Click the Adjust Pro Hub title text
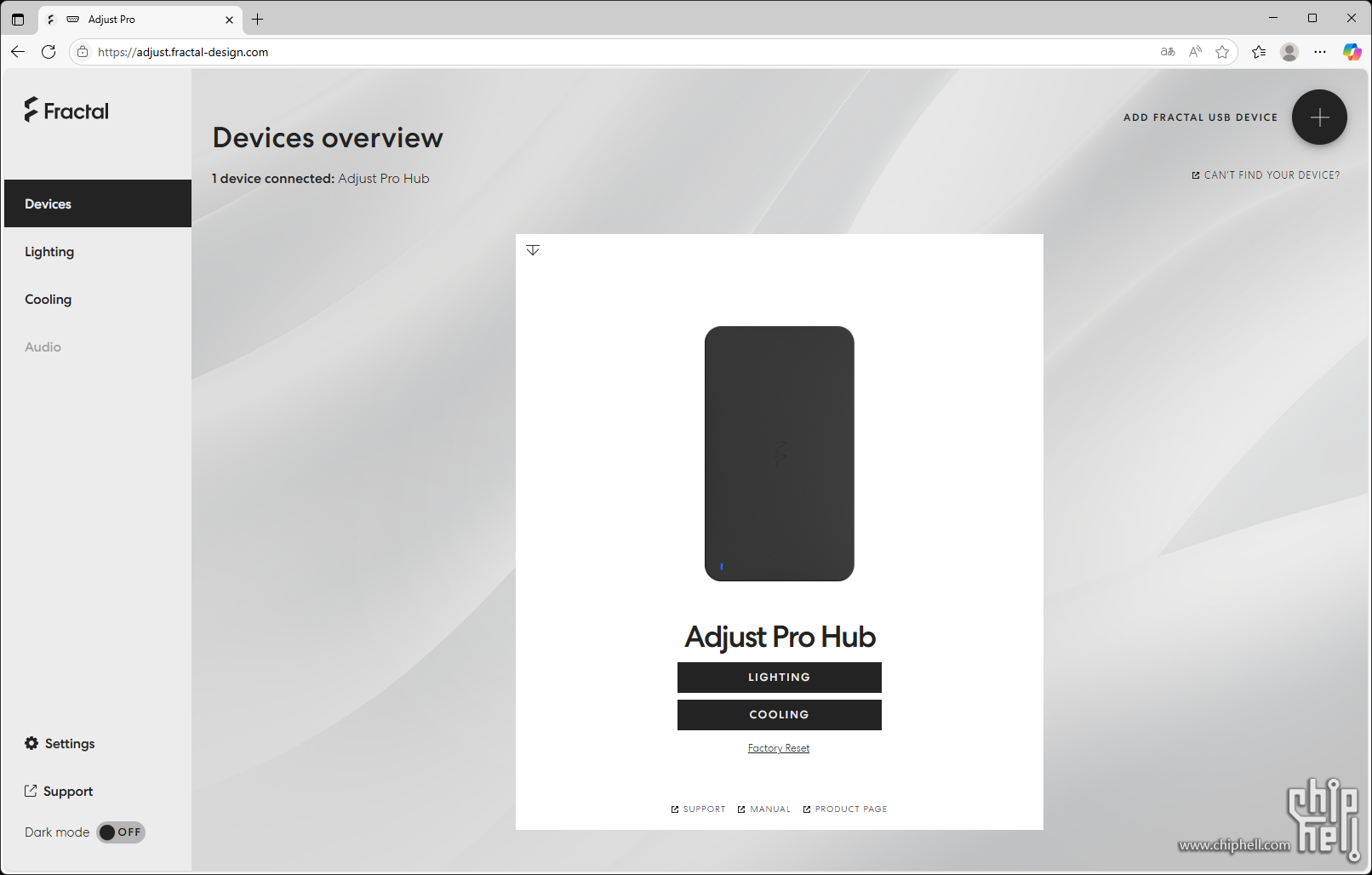The width and height of the screenshot is (1372, 875). tap(780, 637)
